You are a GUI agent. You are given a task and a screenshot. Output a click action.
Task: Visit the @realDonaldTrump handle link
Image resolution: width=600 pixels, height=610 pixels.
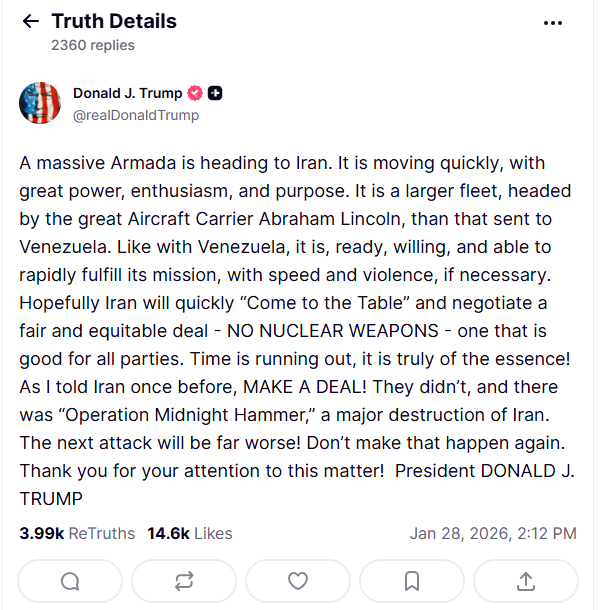tap(136, 115)
